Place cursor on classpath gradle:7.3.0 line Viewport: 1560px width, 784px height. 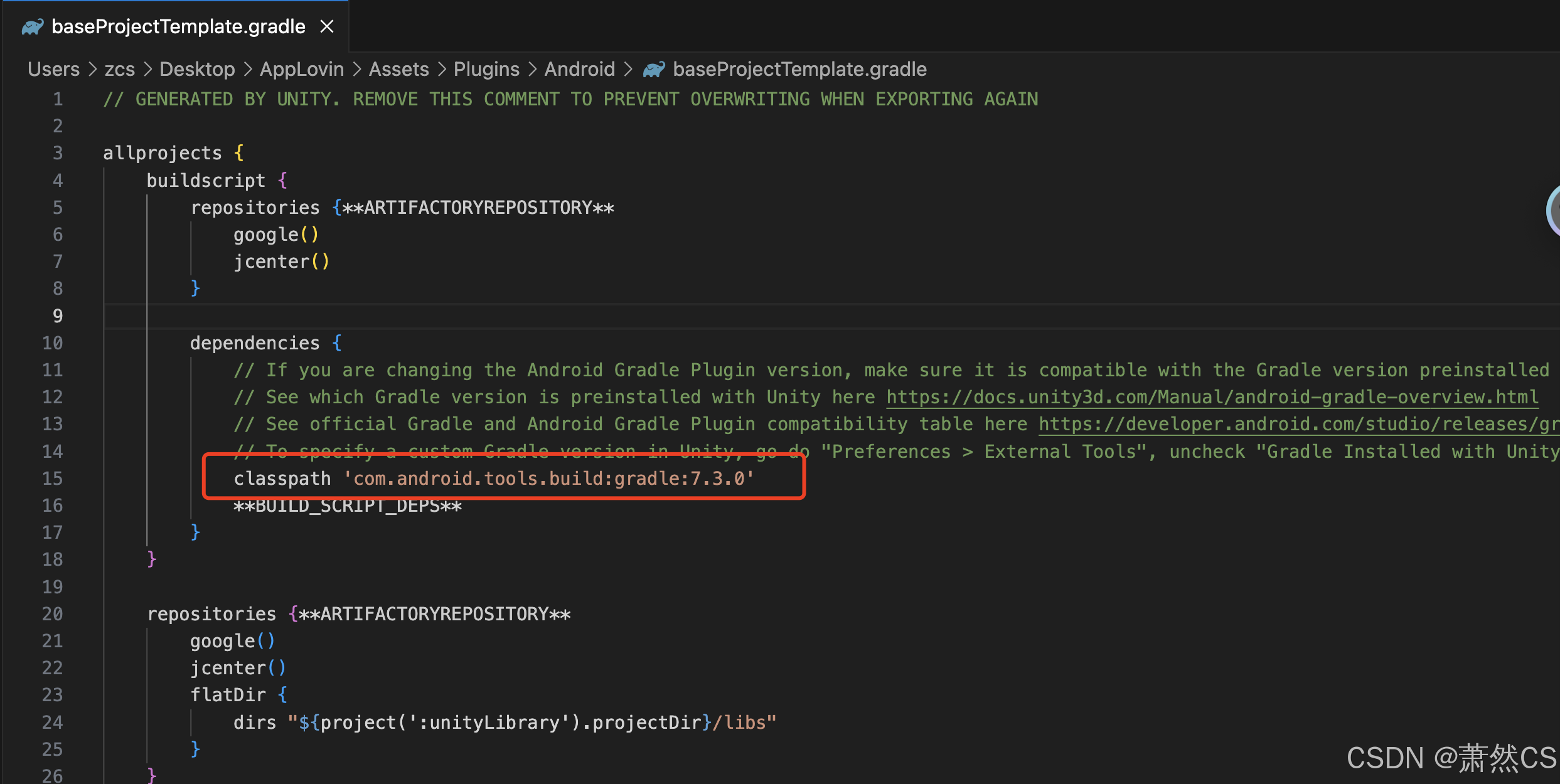(x=493, y=479)
